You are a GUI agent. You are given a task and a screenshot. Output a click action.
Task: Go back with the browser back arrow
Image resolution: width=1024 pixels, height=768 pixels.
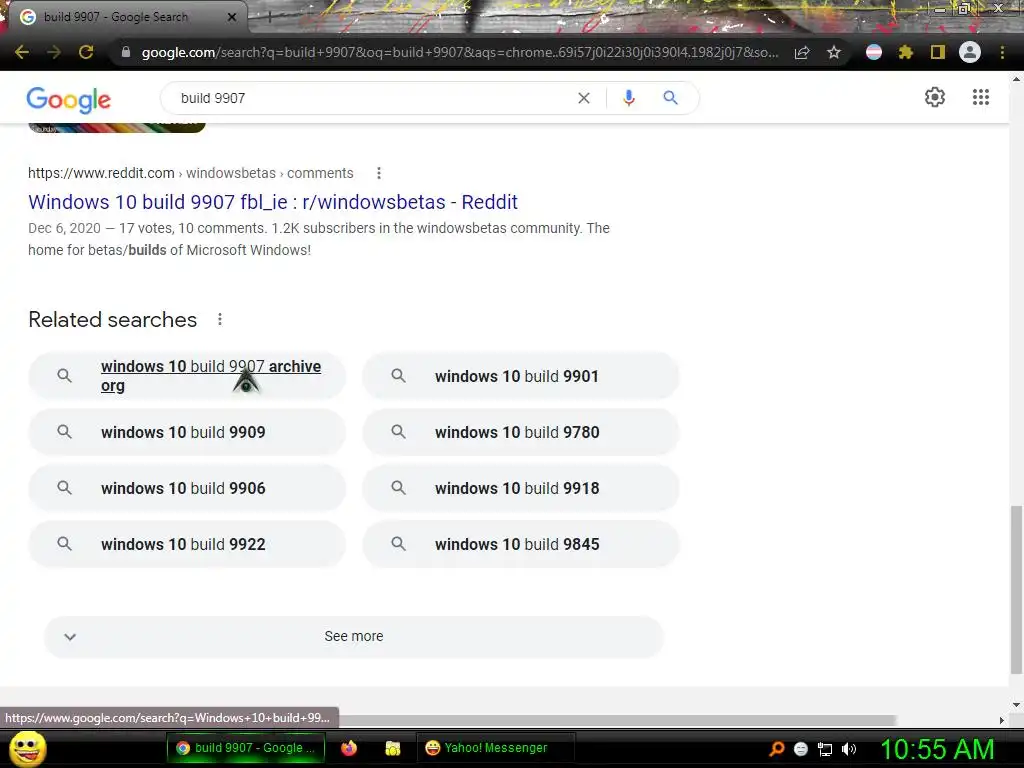pos(22,52)
